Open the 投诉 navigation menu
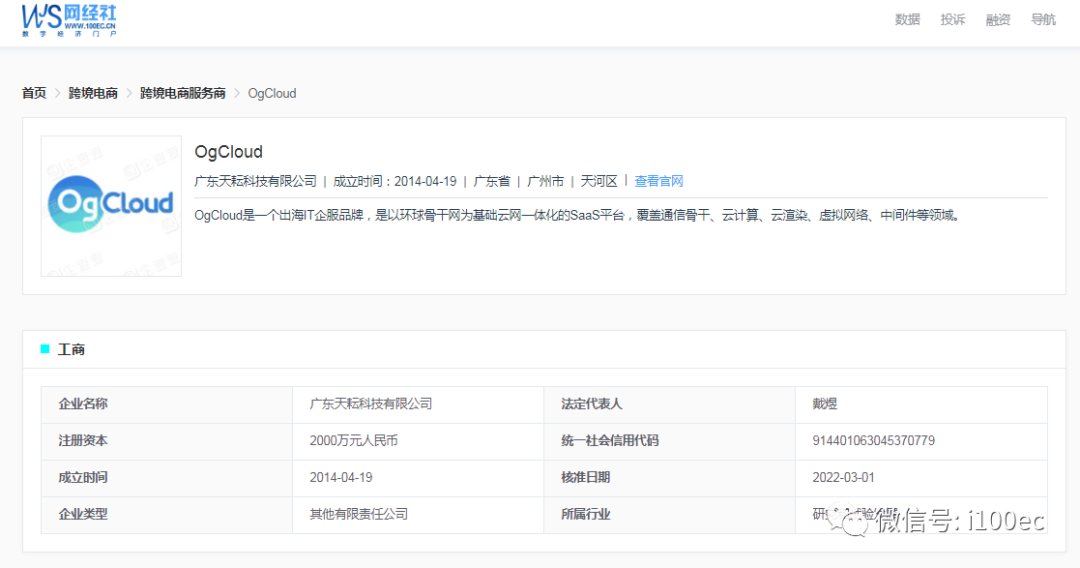 pyautogui.click(x=953, y=19)
